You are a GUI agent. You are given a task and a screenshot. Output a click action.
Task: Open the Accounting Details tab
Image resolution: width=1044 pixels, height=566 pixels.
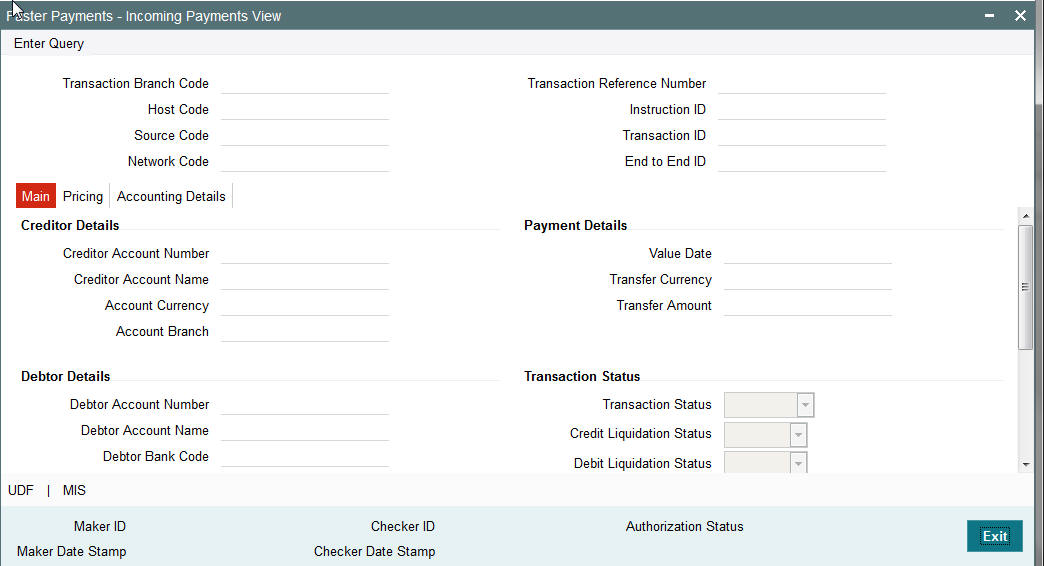(x=171, y=196)
